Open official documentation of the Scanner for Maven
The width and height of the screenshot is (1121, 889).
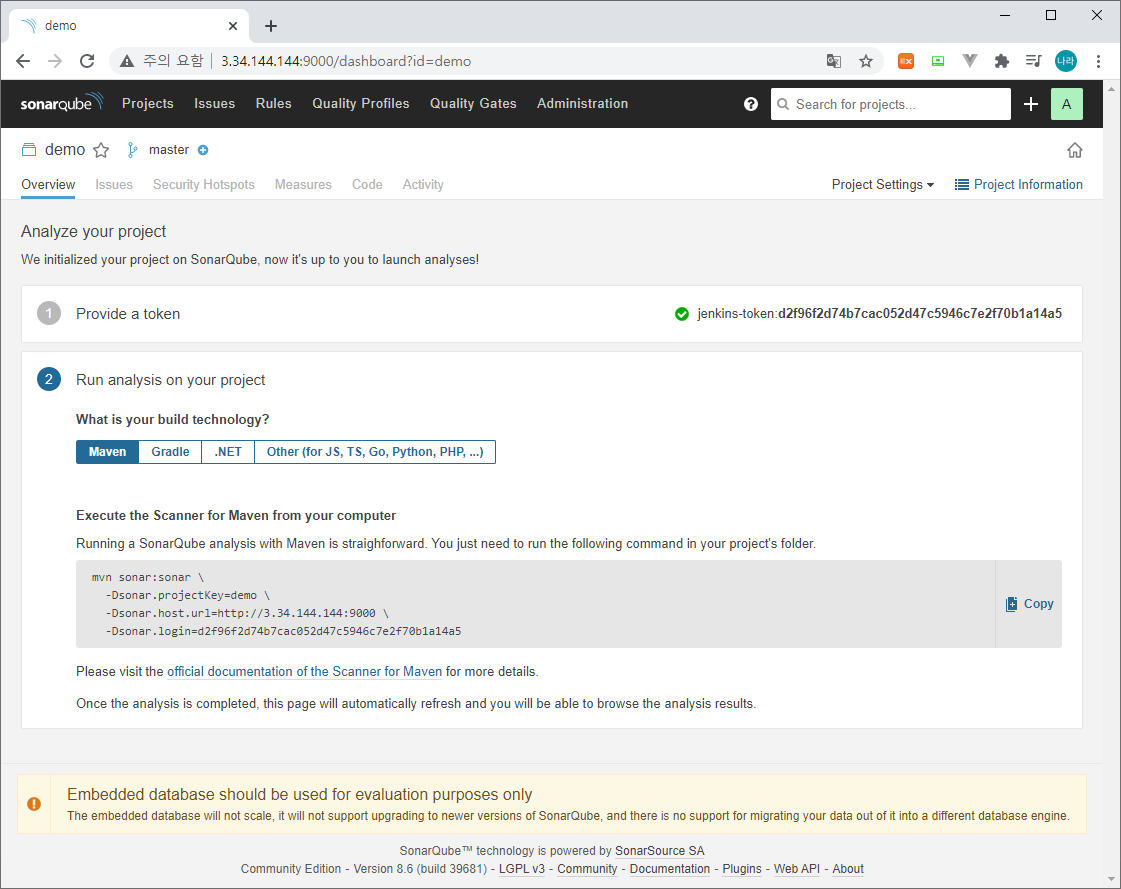tap(305, 672)
